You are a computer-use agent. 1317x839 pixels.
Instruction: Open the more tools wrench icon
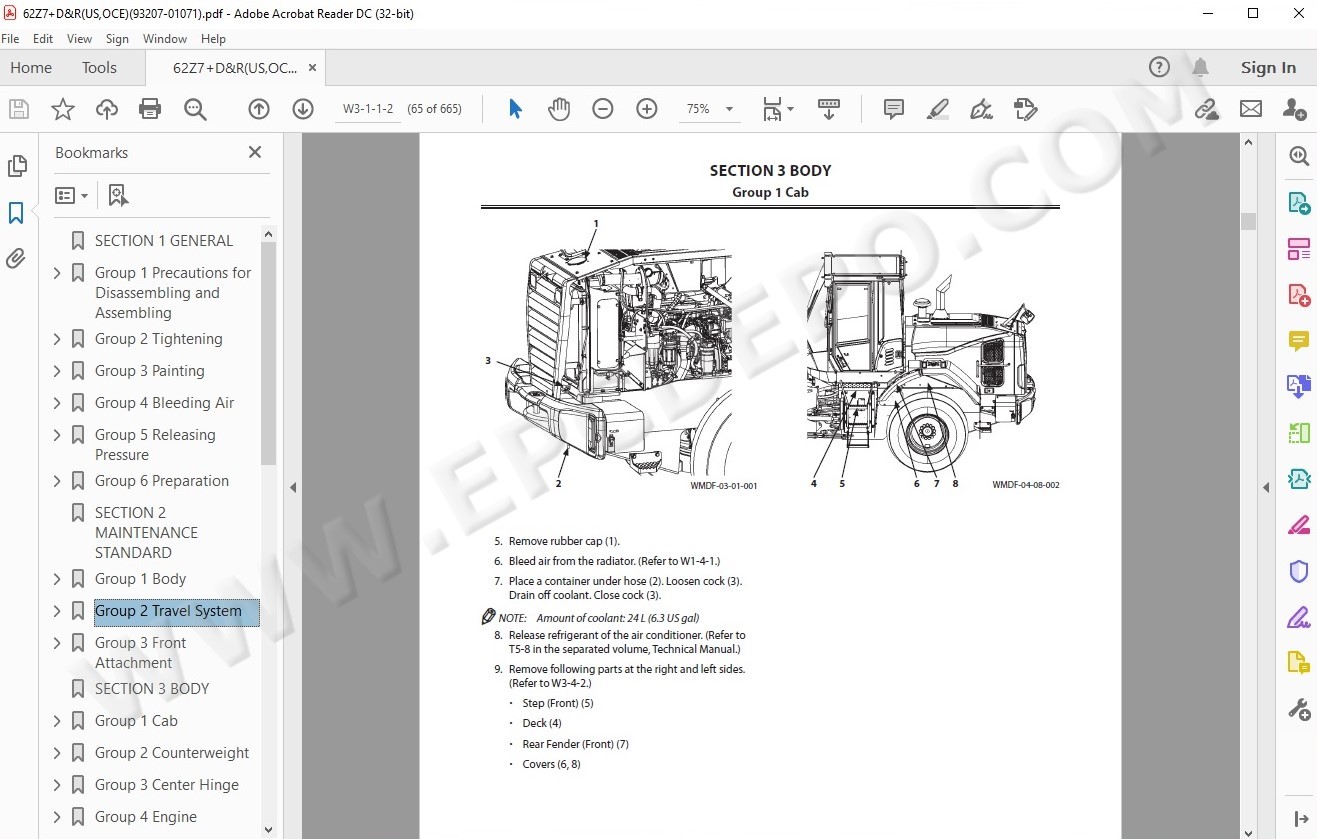[1299, 709]
